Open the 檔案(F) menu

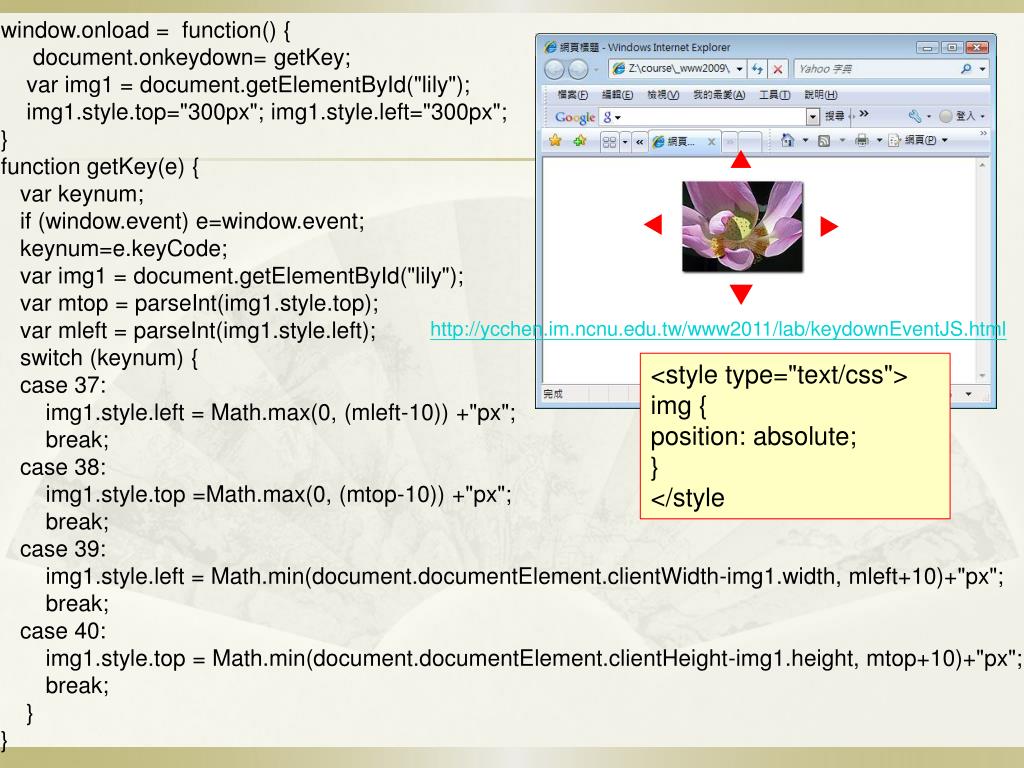(572, 95)
